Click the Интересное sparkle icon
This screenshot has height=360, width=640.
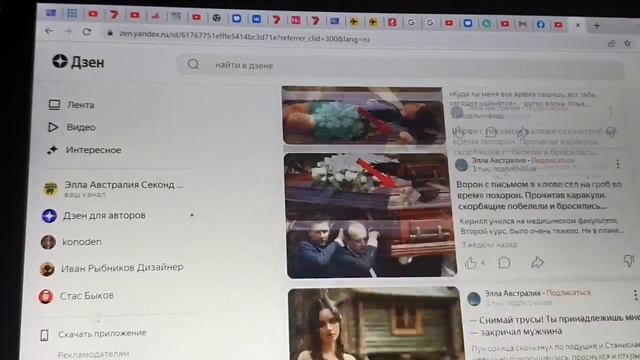[x=52, y=150]
